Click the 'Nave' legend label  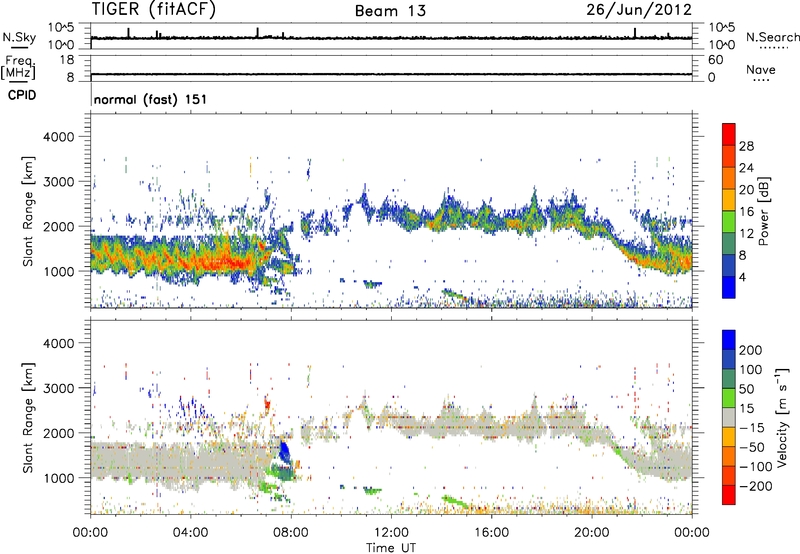[x=761, y=69]
